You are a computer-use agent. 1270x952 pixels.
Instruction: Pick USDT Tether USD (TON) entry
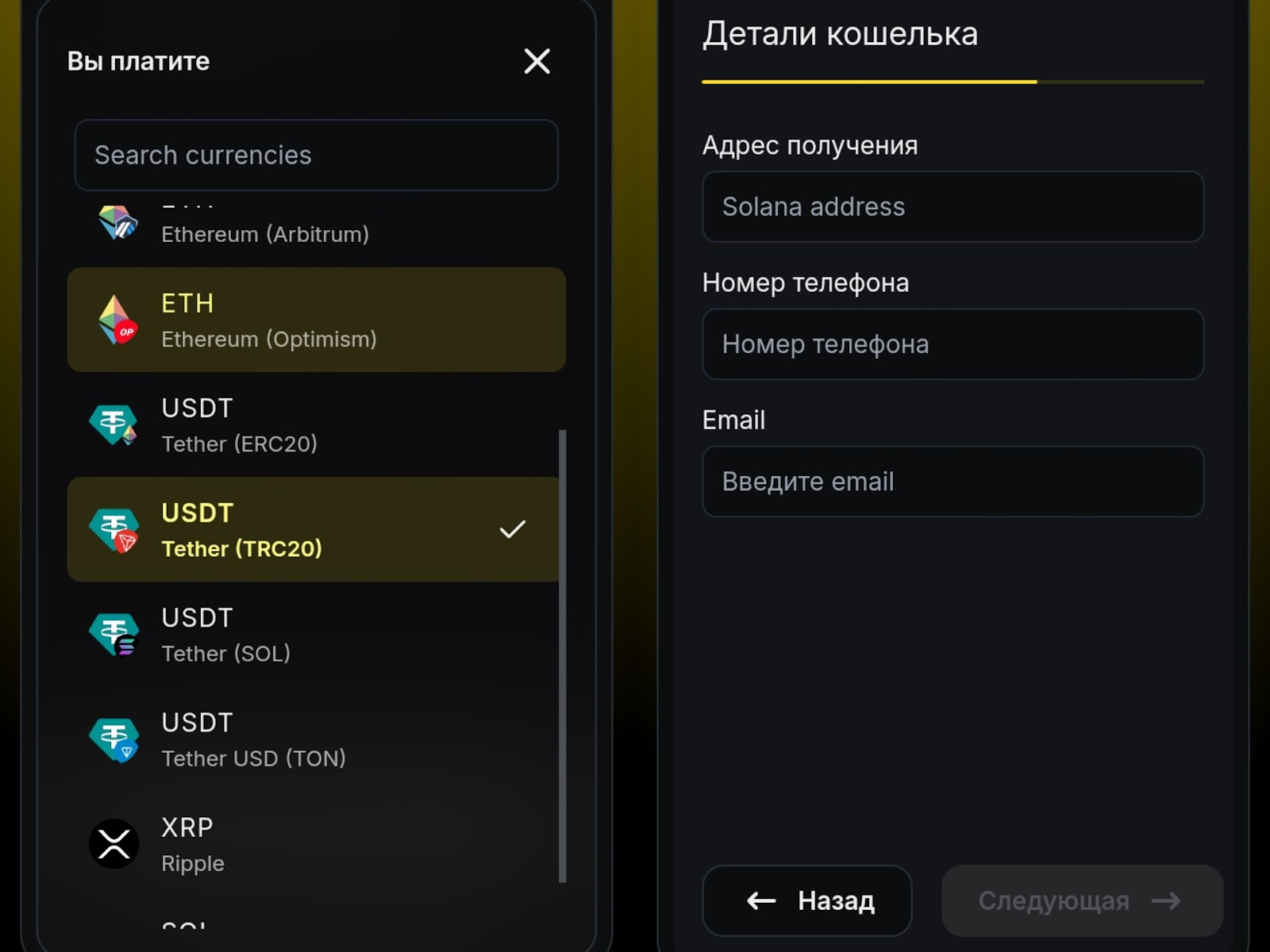tap(317, 739)
